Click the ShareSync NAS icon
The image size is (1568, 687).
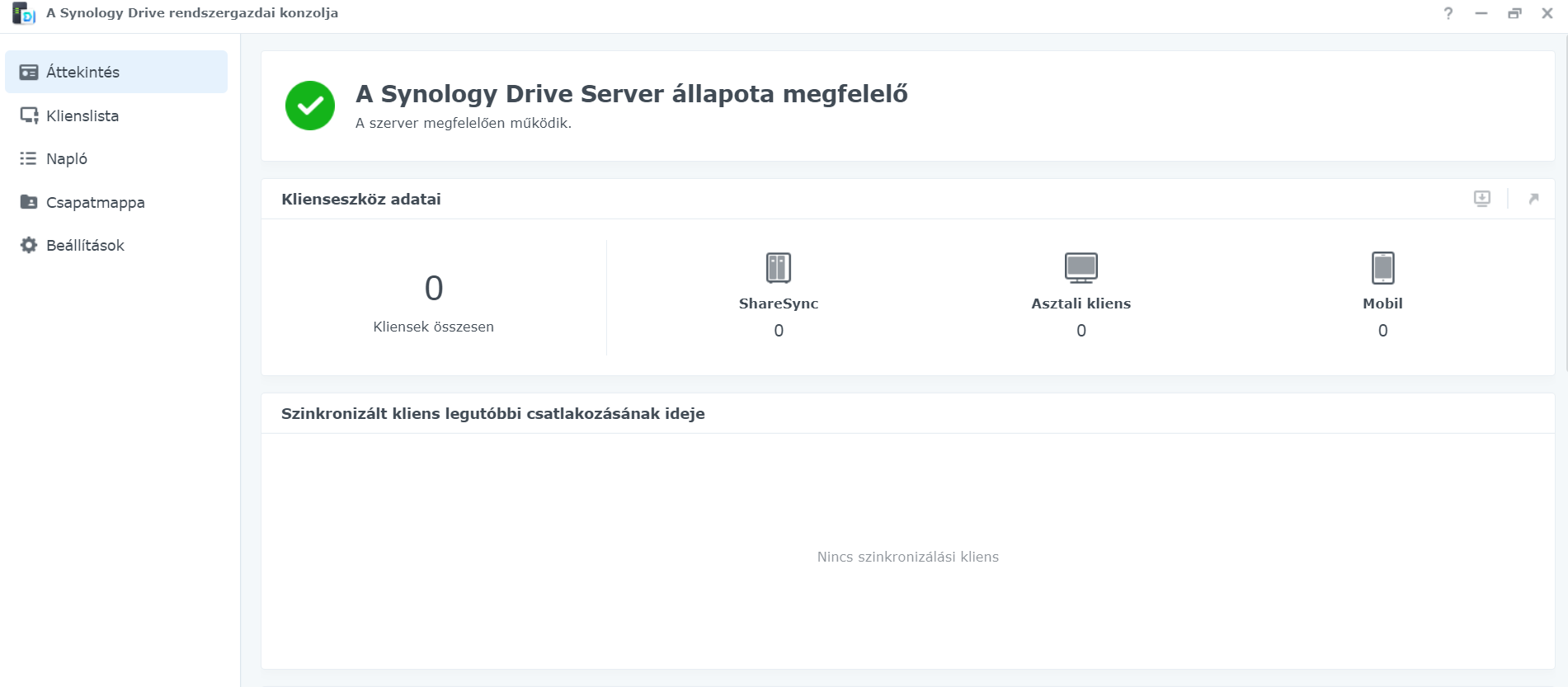[779, 268]
